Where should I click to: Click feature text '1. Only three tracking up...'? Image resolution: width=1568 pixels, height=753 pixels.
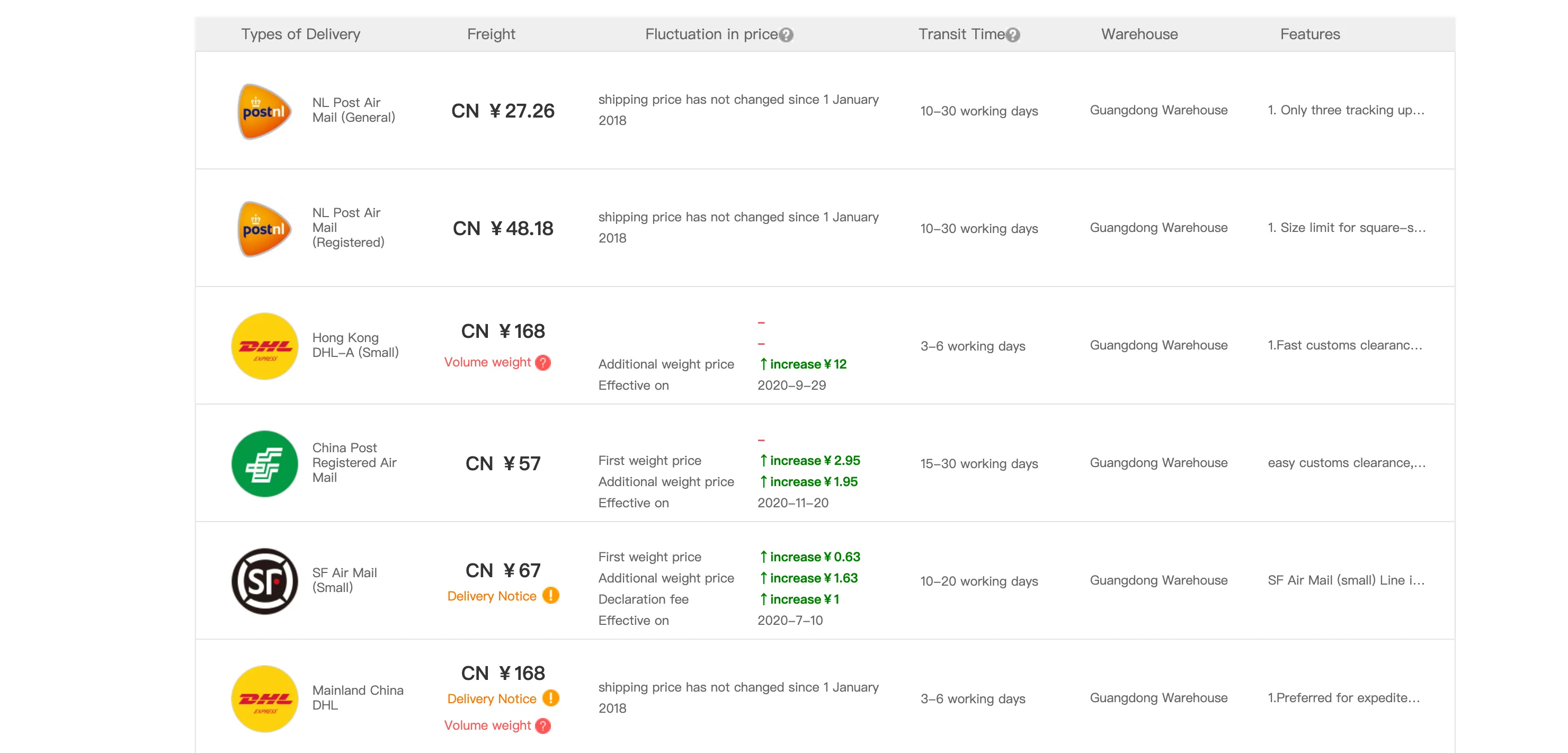coord(1346,110)
